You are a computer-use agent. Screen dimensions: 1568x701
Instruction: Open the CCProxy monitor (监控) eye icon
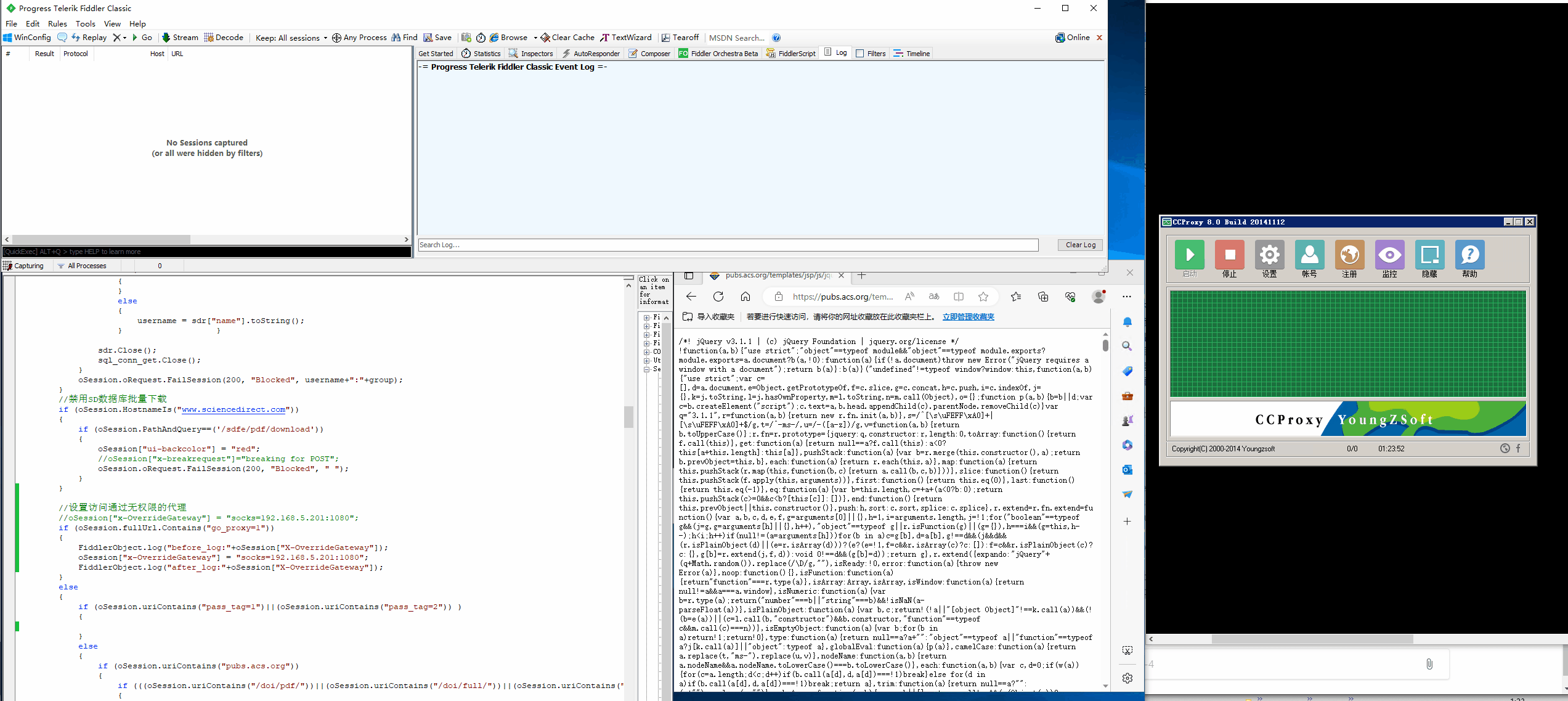[1389, 255]
